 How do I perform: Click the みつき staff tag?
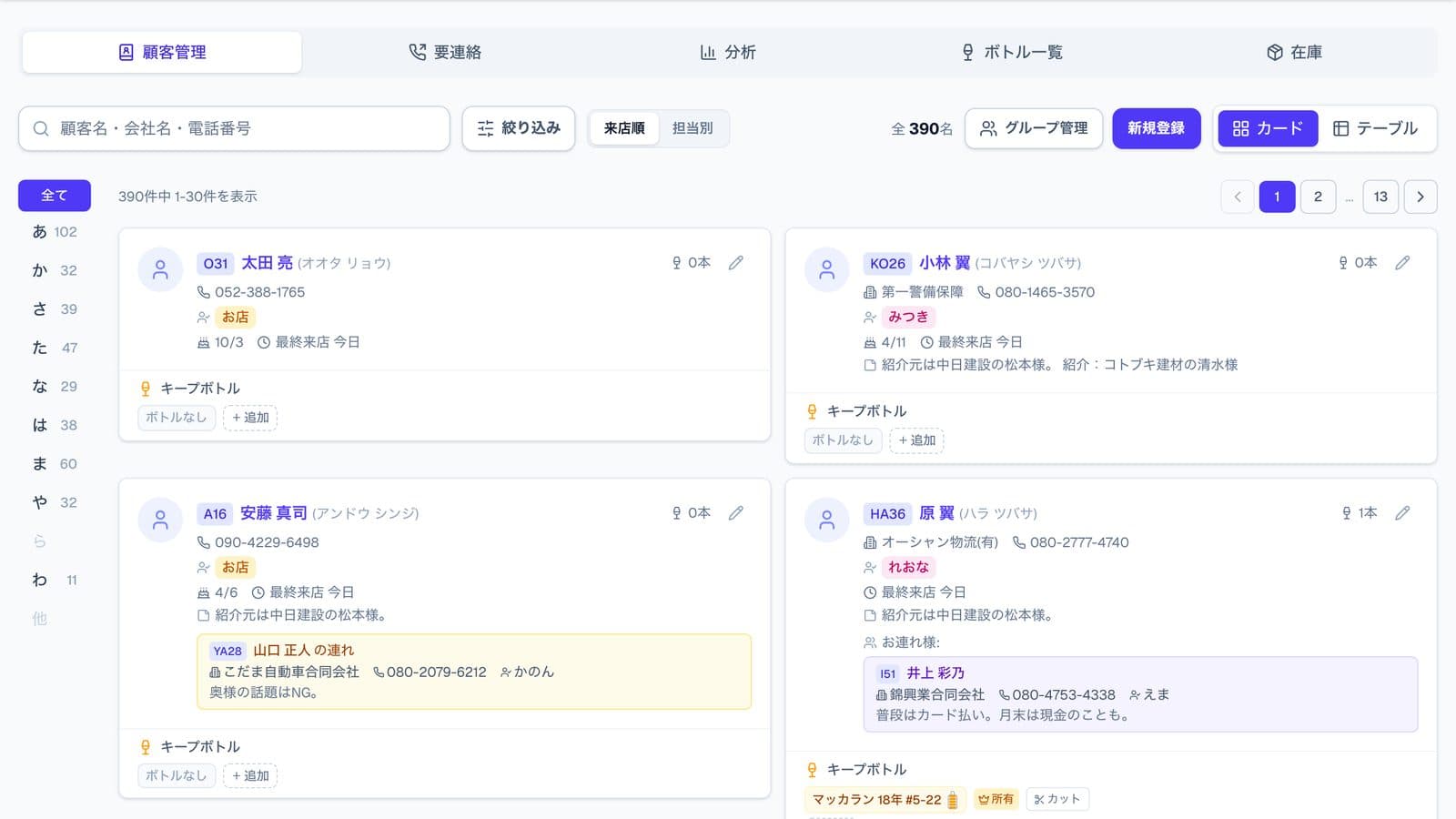coord(908,317)
